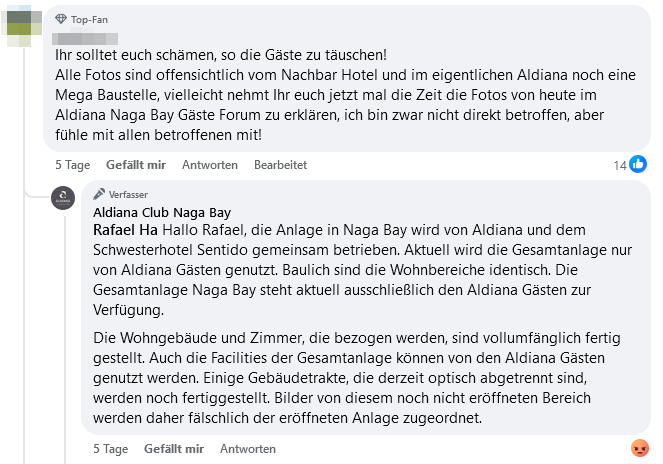Click the Verfasser pen badge icon
This screenshot has width=663, height=464.
coord(99,194)
